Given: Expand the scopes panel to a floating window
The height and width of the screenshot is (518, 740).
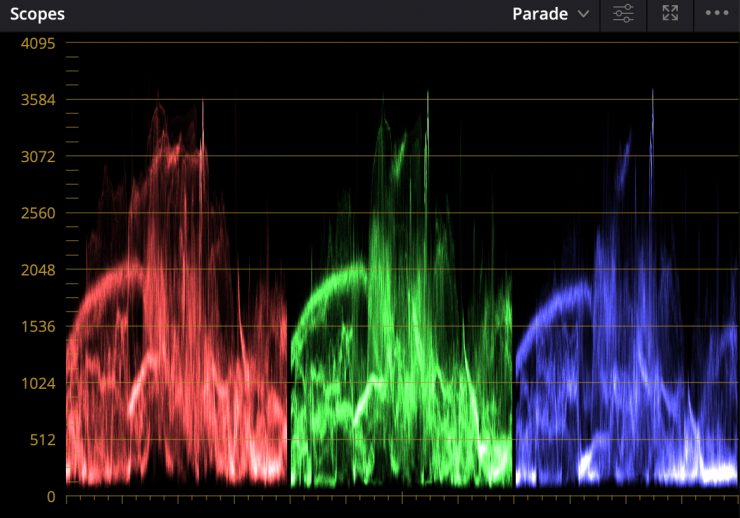Looking at the screenshot, I should click(670, 14).
